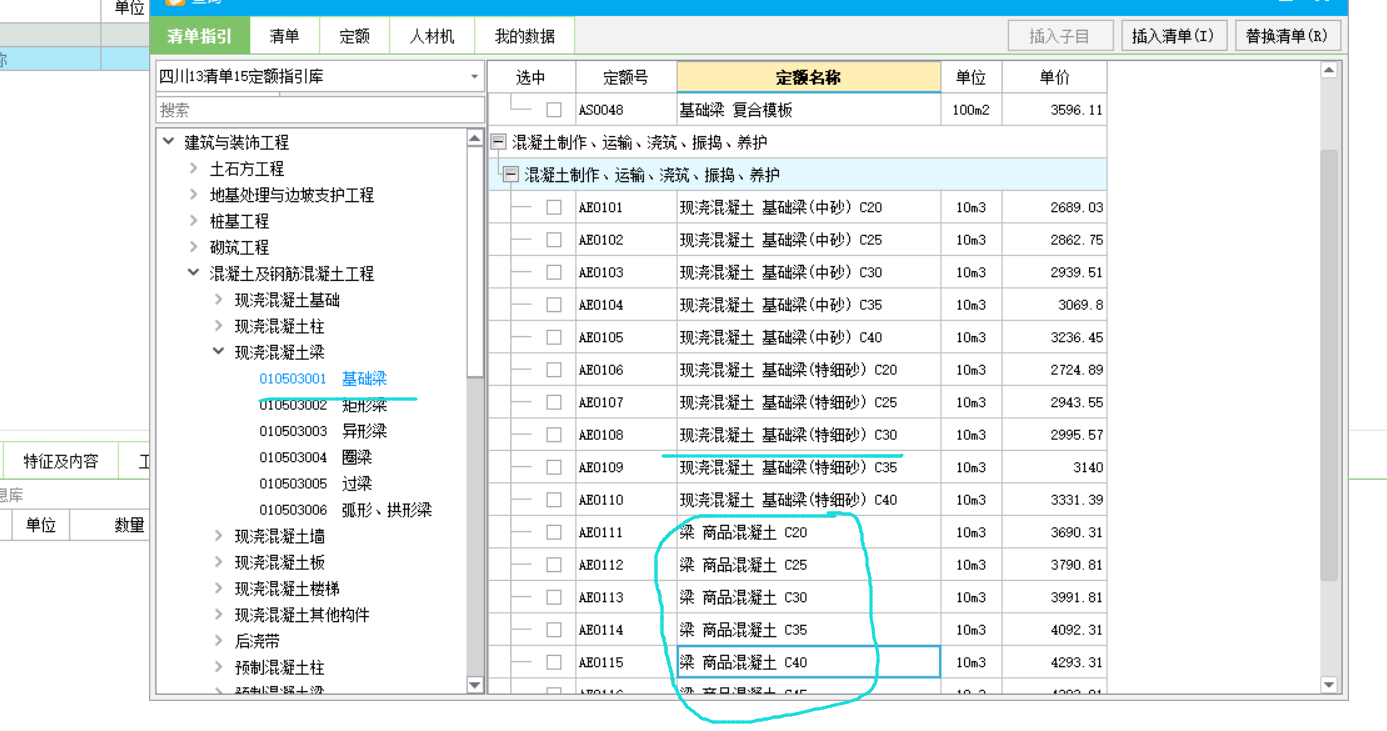Click the 替换清单(R) button
Screen dimensions: 1387x731
click(1287, 36)
